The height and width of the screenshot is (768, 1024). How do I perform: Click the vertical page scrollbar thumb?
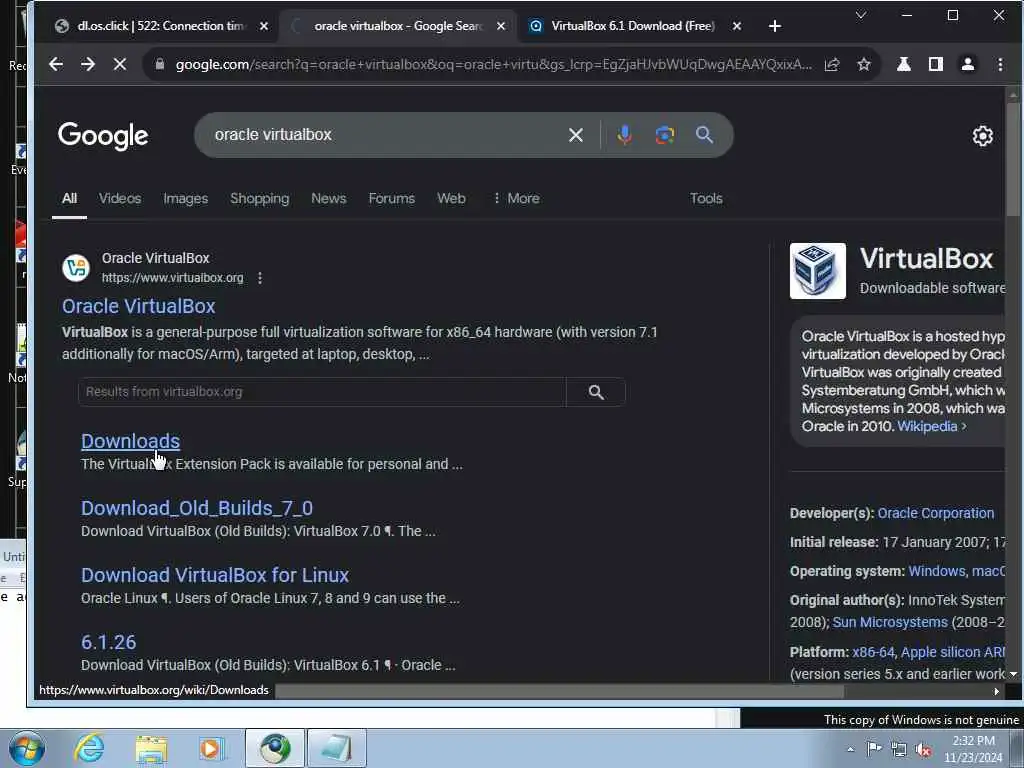point(1013,157)
